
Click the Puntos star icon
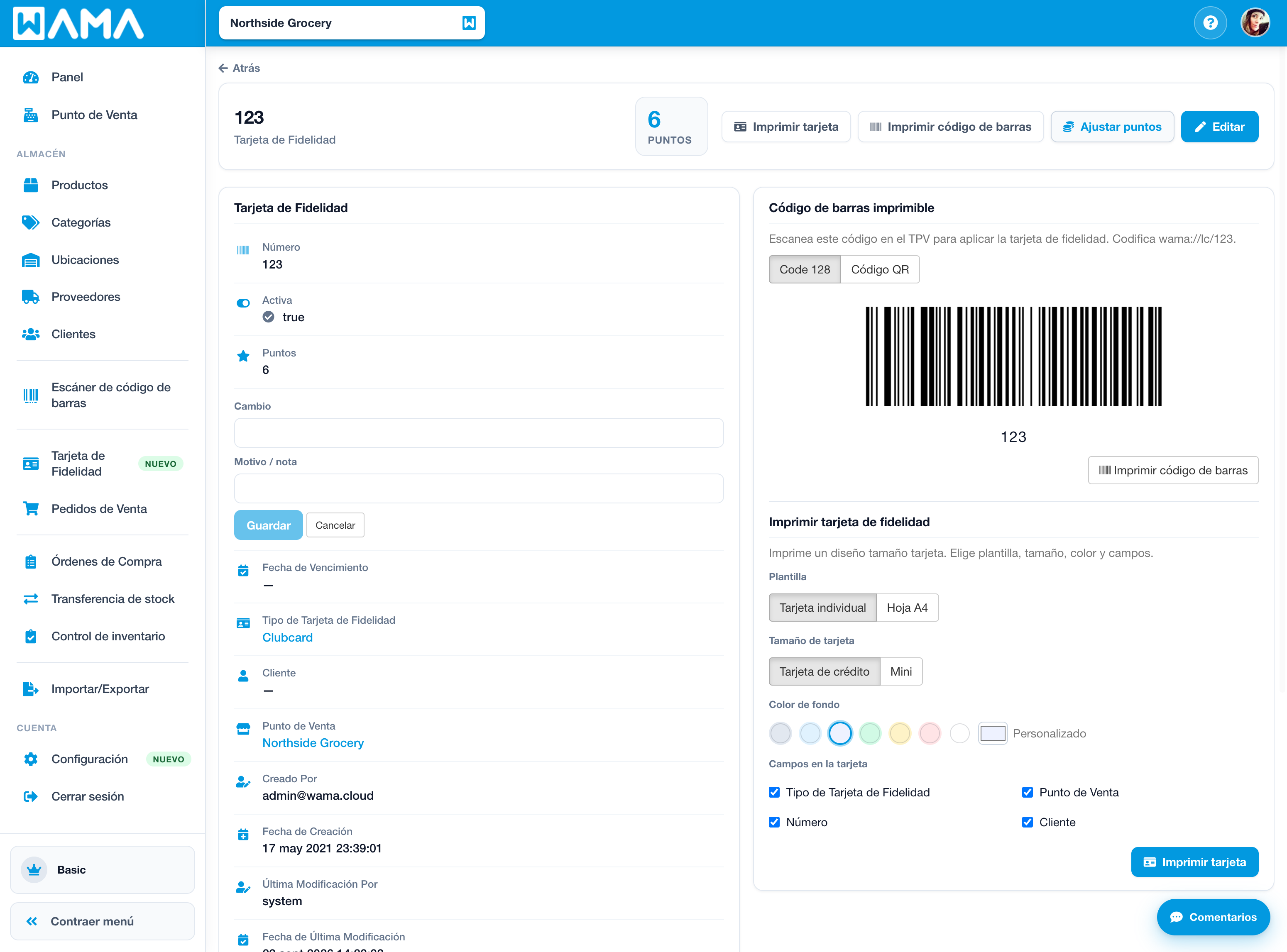[243, 356]
